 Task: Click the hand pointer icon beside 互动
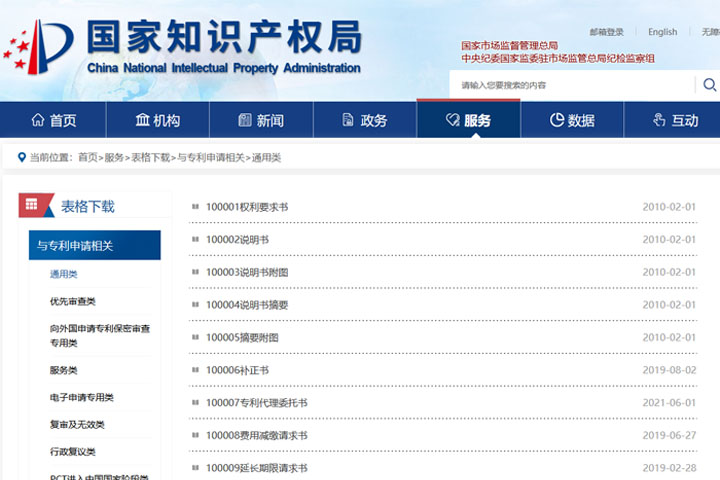[x=659, y=120]
